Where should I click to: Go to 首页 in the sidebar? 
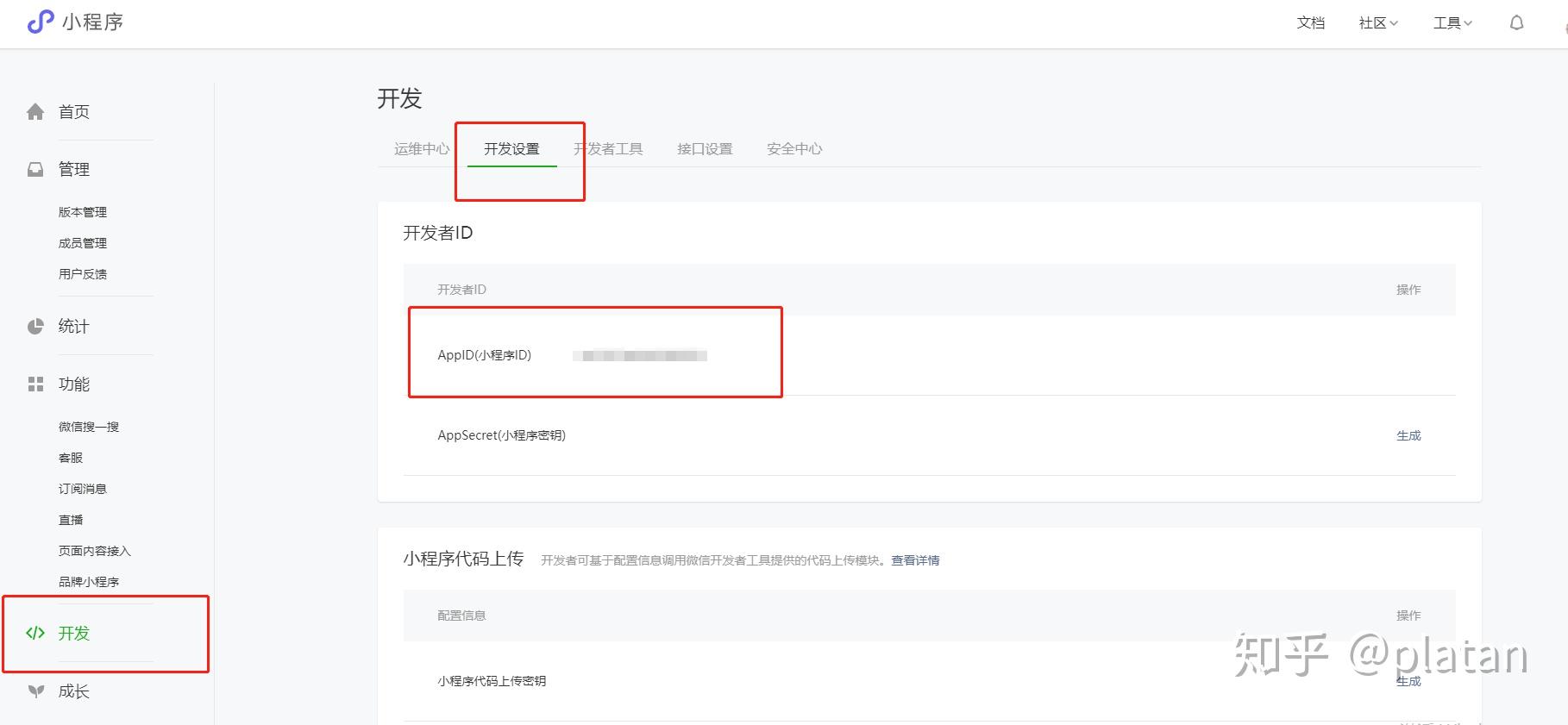click(74, 112)
